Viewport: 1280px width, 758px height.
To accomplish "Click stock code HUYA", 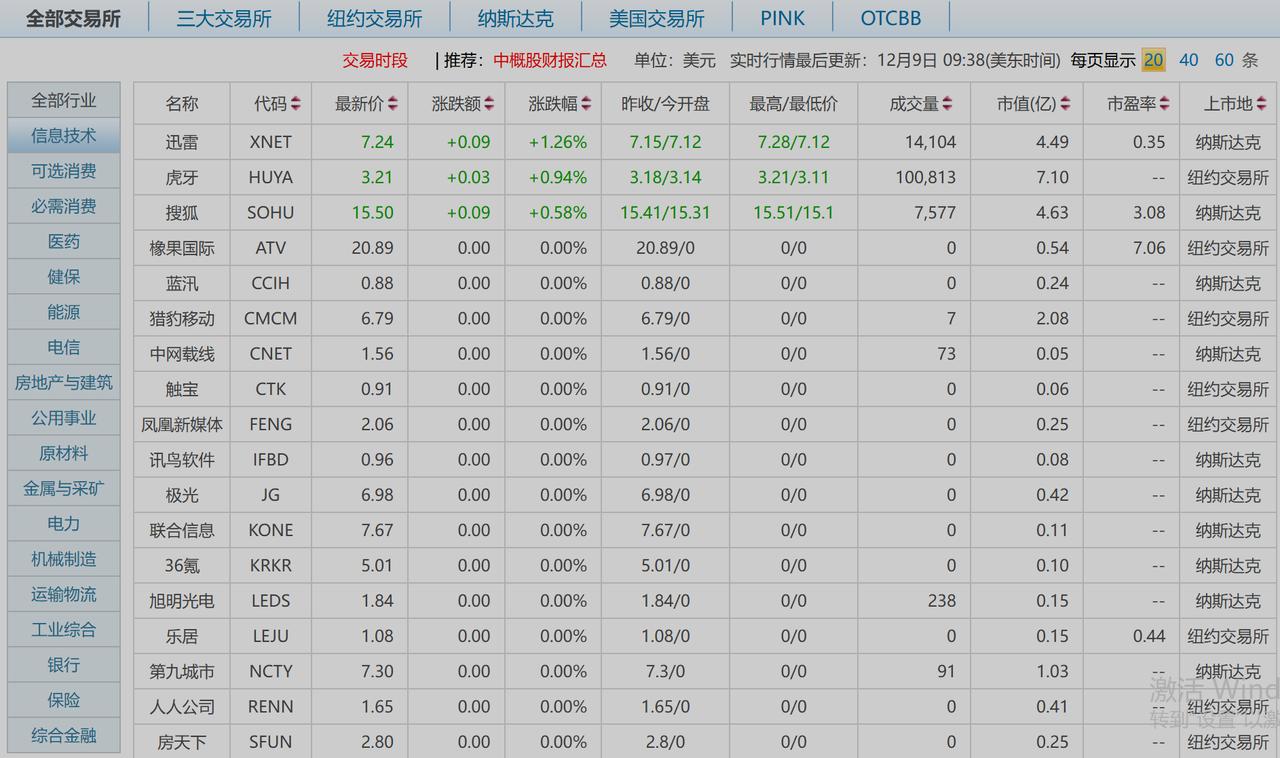I will click(x=271, y=177).
